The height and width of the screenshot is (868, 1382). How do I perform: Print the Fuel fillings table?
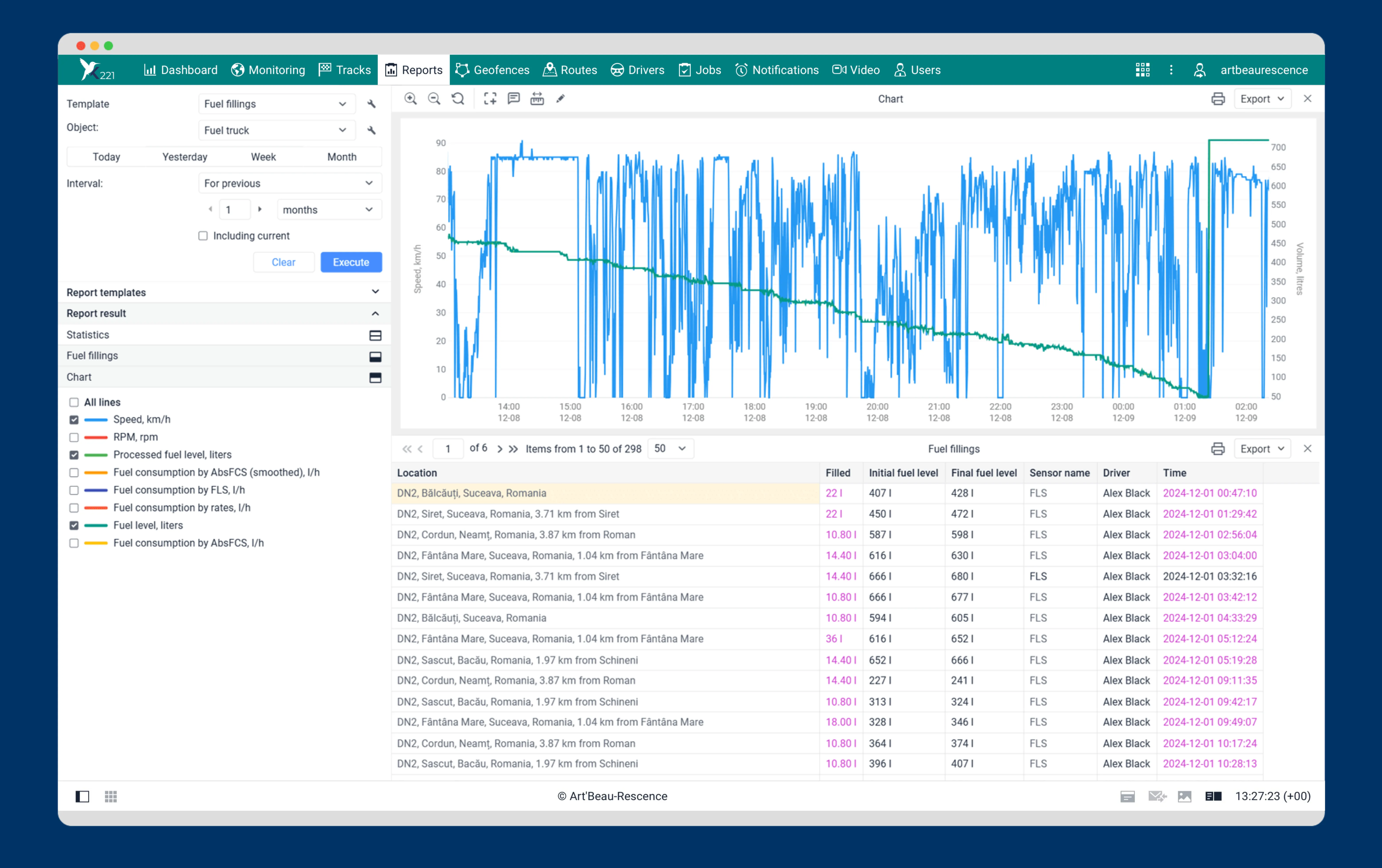click(x=1218, y=449)
